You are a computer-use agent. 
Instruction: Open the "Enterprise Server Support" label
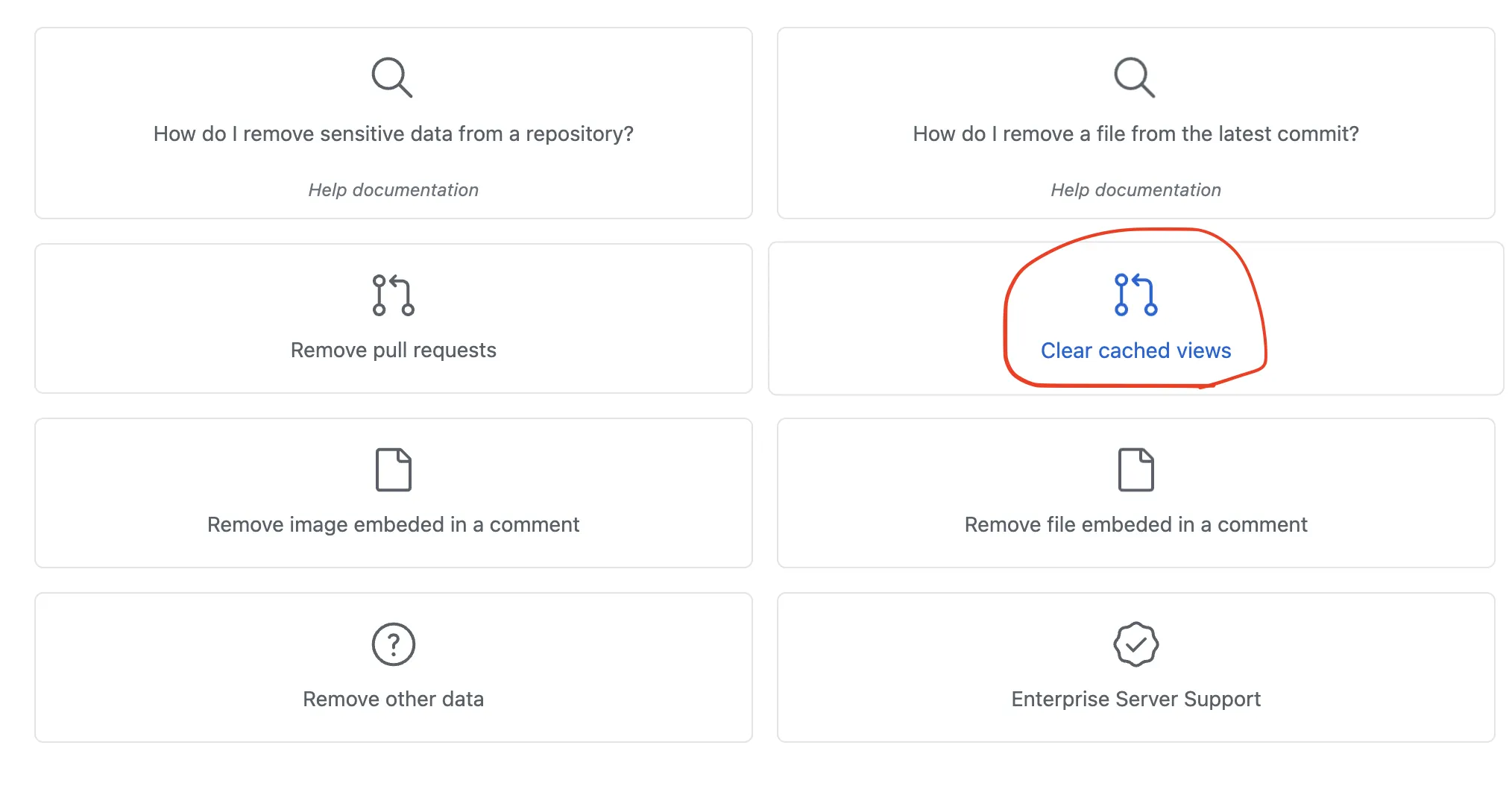1135,700
